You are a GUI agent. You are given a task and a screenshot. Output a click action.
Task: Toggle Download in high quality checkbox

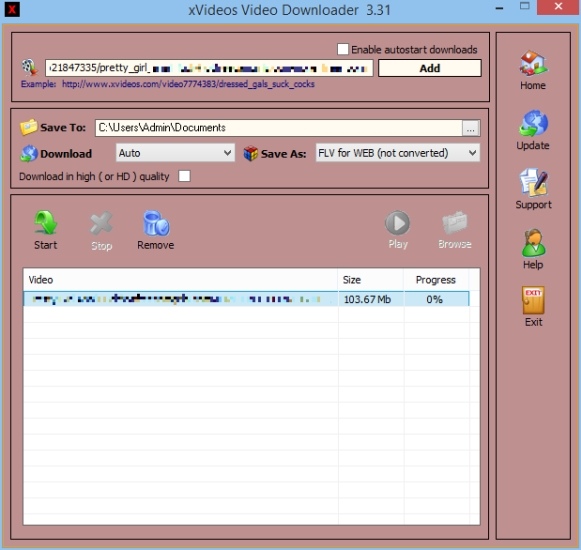tap(185, 176)
